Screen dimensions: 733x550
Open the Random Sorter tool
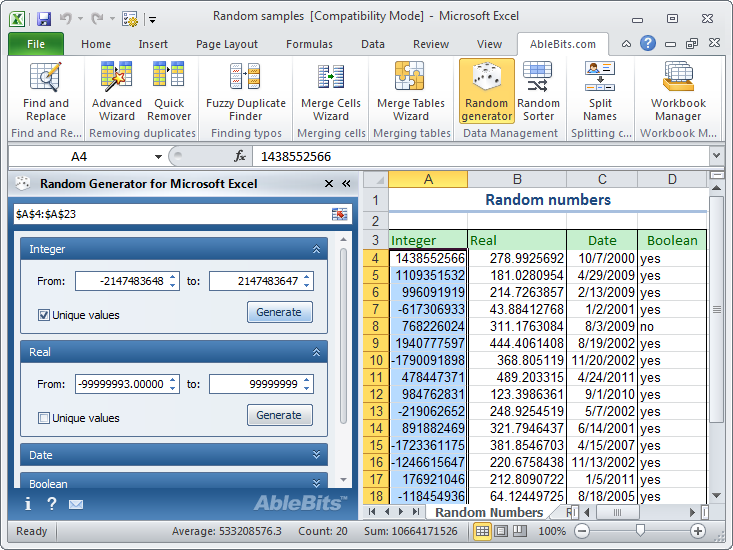538,92
